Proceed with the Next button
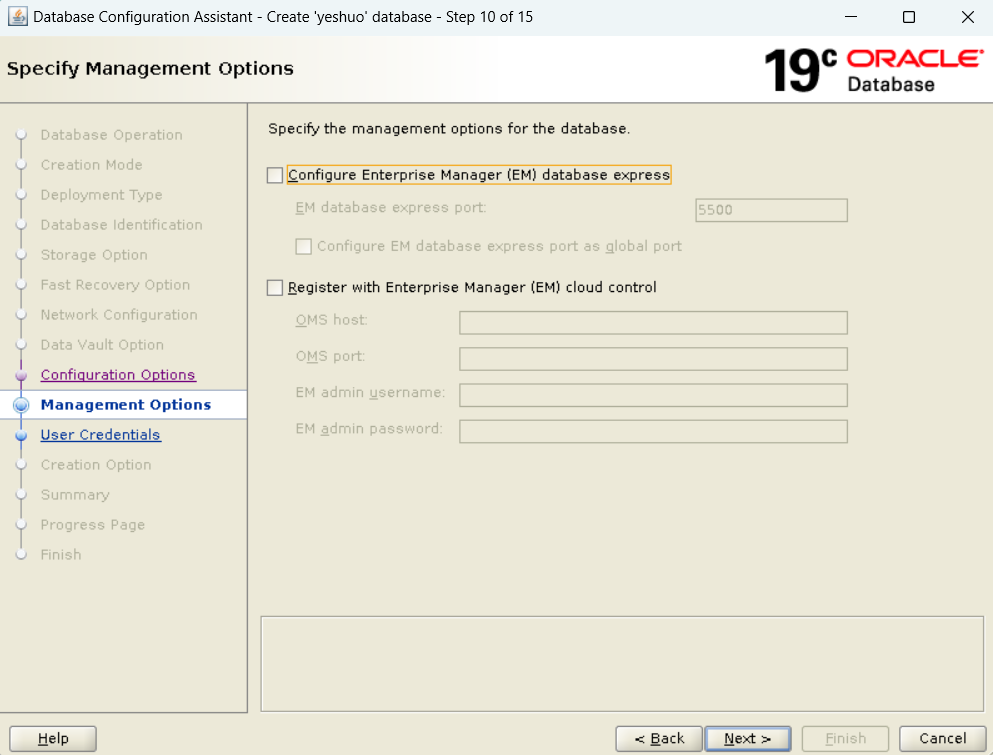993x755 pixels. point(747,739)
